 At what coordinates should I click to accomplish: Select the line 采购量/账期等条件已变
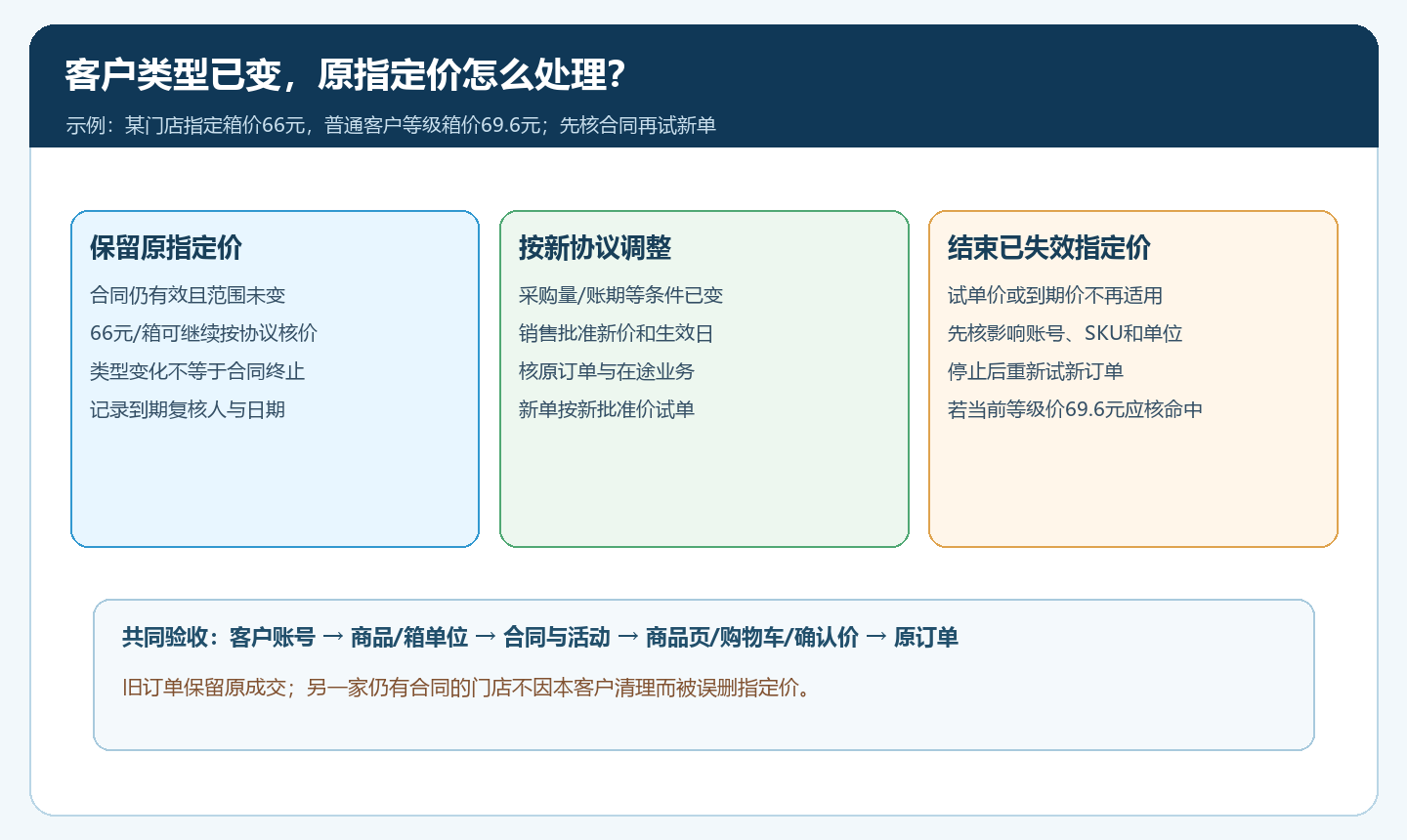620,295
